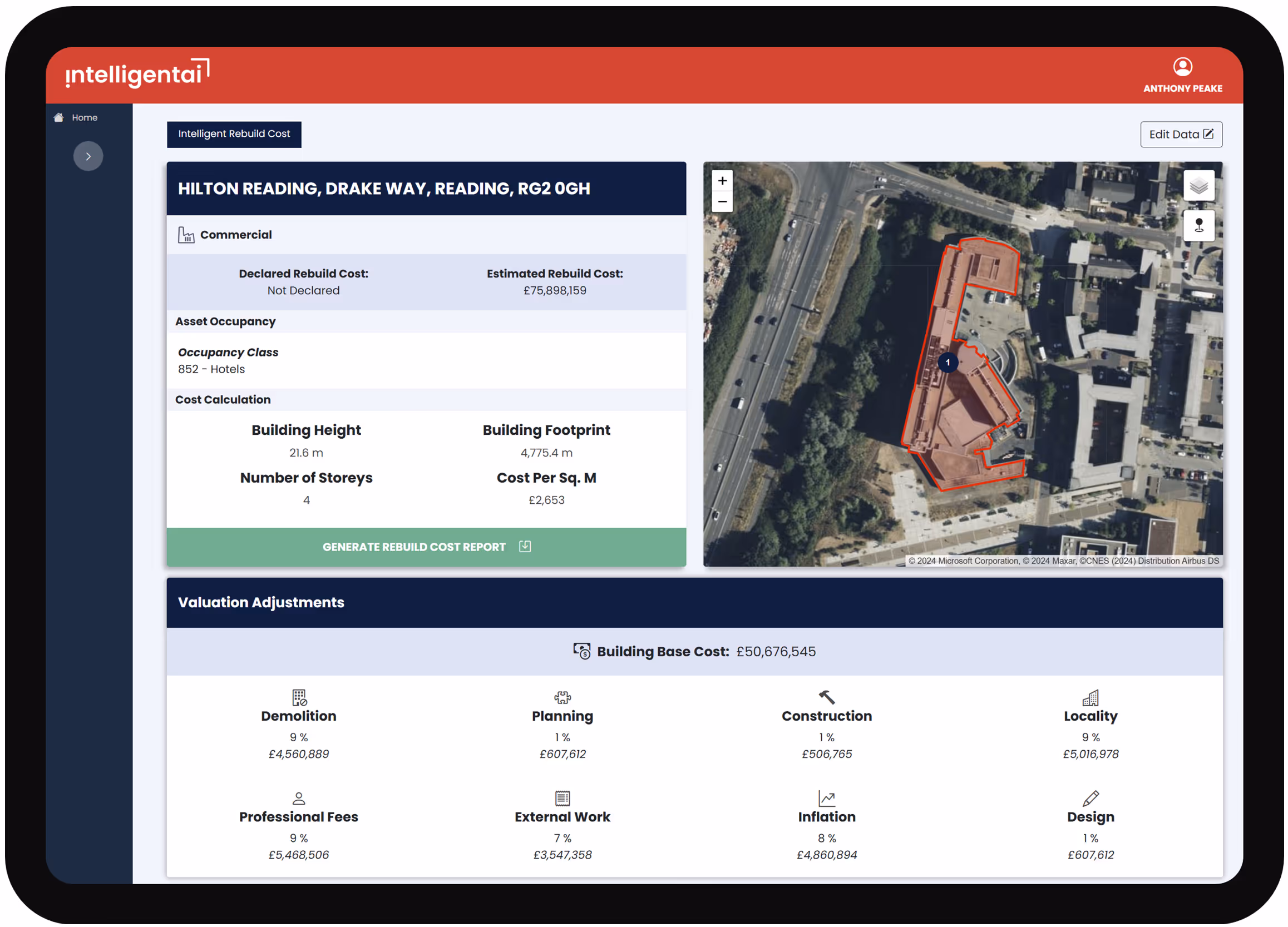Click the Hilton Reading address heading
Viewport: 1288px width, 927px height.
click(x=384, y=189)
